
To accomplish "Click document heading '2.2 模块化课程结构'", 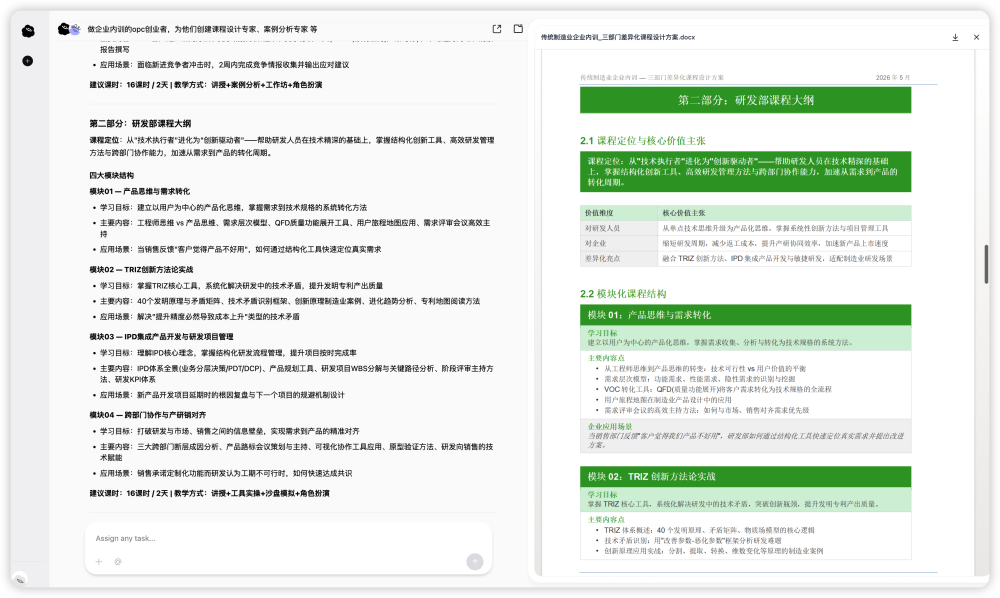I will coord(623,294).
